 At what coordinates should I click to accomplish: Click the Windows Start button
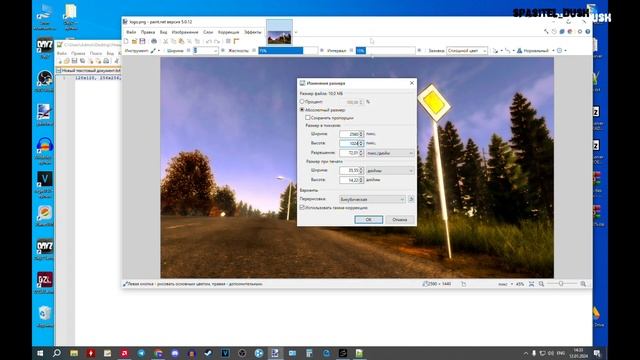pyautogui.click(x=40, y=353)
